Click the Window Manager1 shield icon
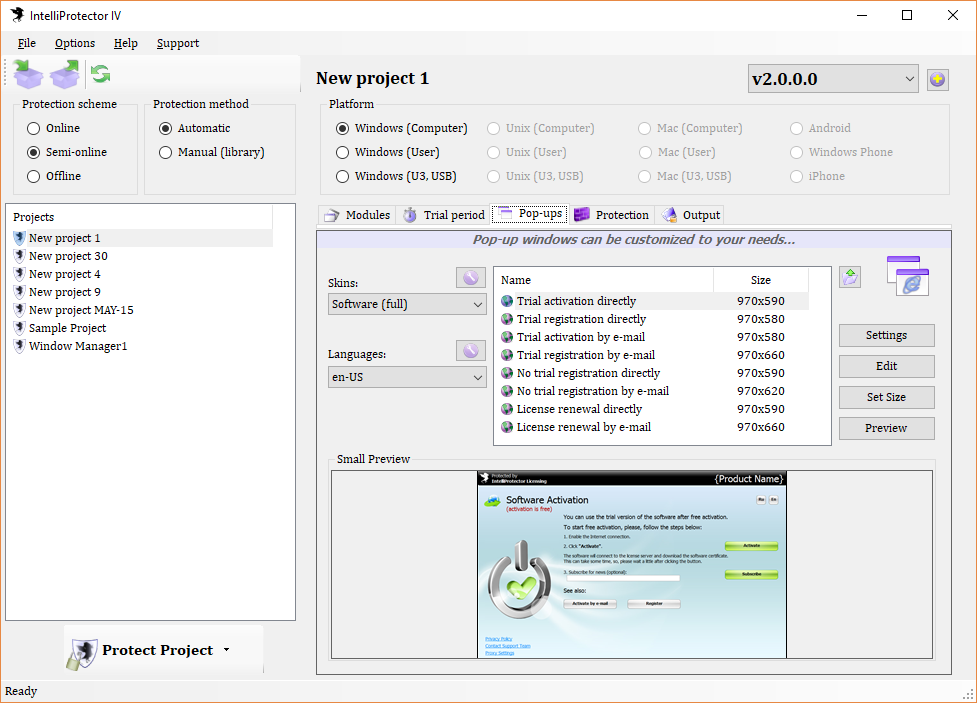The height and width of the screenshot is (703, 977). 20,346
